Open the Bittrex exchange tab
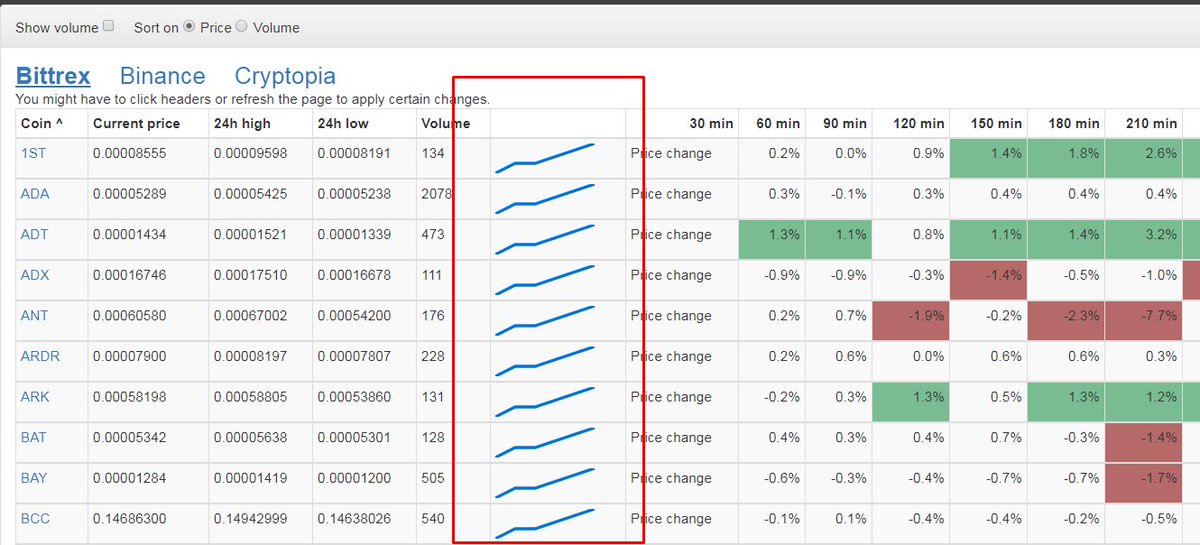This screenshot has height=545, width=1200. 53,76
